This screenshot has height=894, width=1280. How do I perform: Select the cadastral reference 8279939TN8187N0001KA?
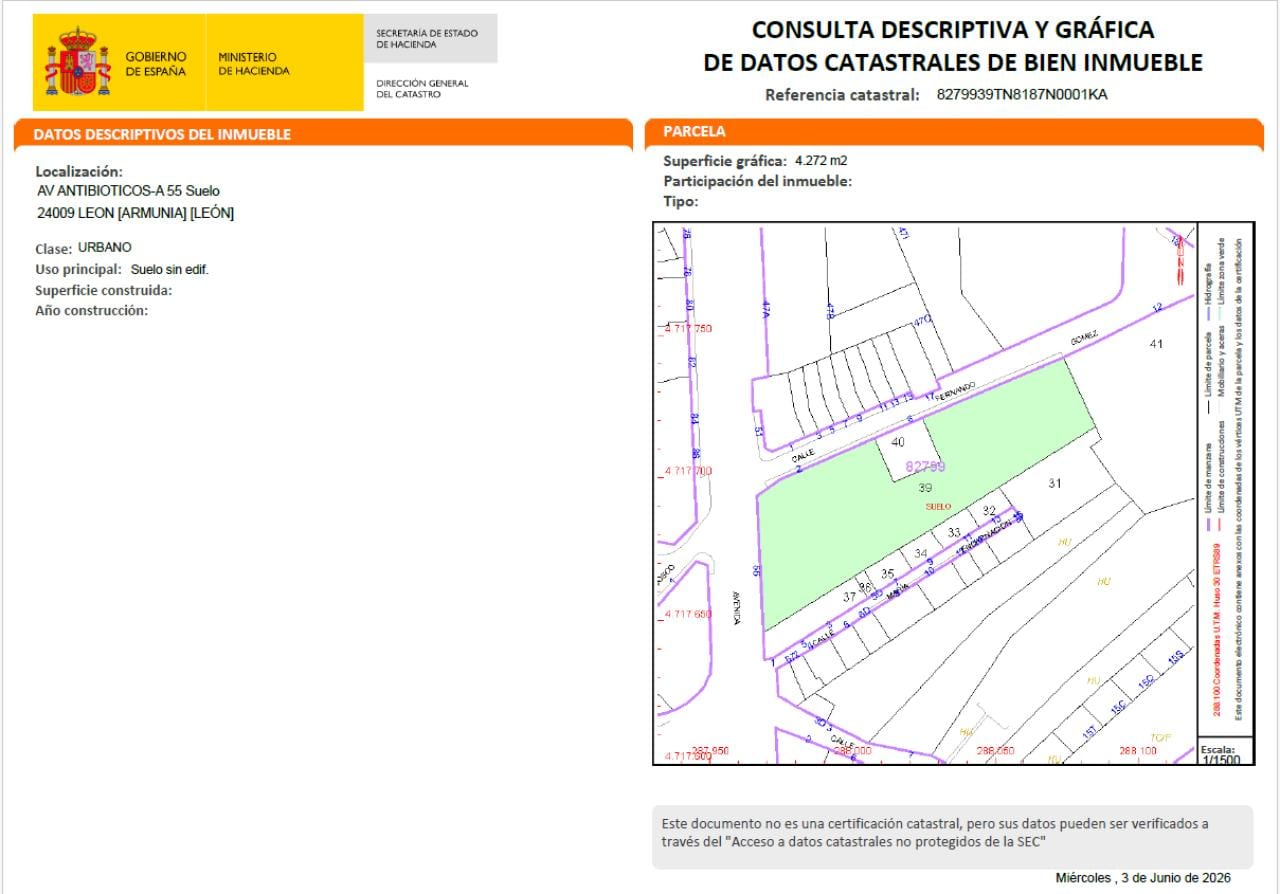click(1022, 95)
